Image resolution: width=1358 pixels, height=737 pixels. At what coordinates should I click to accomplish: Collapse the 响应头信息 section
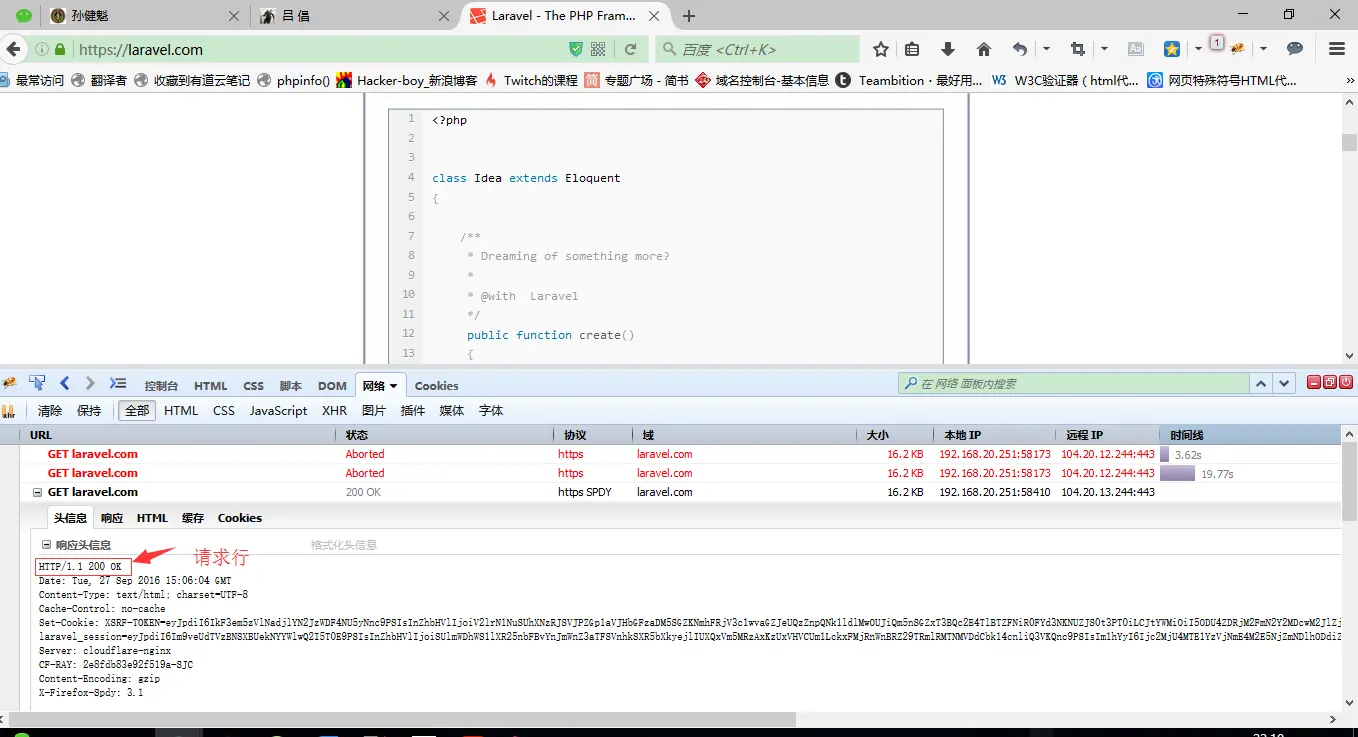pos(46,545)
